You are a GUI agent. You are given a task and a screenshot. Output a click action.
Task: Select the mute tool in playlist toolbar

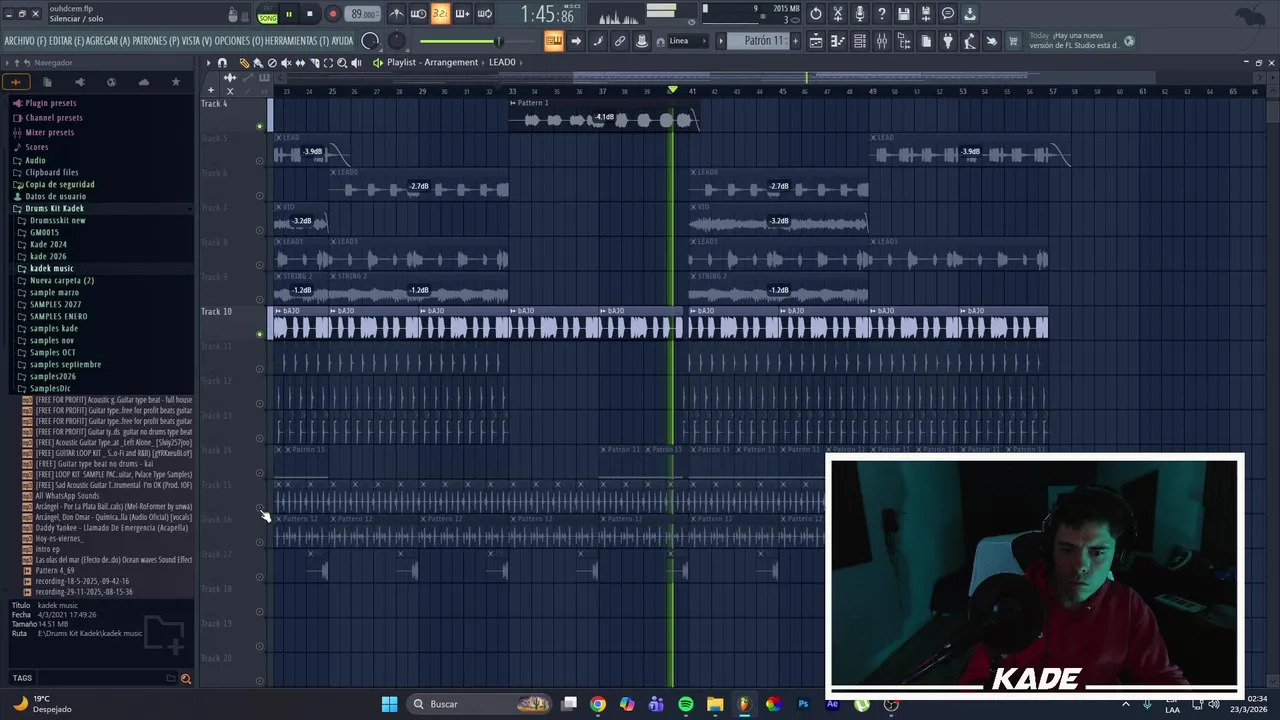pyautogui.click(x=286, y=62)
